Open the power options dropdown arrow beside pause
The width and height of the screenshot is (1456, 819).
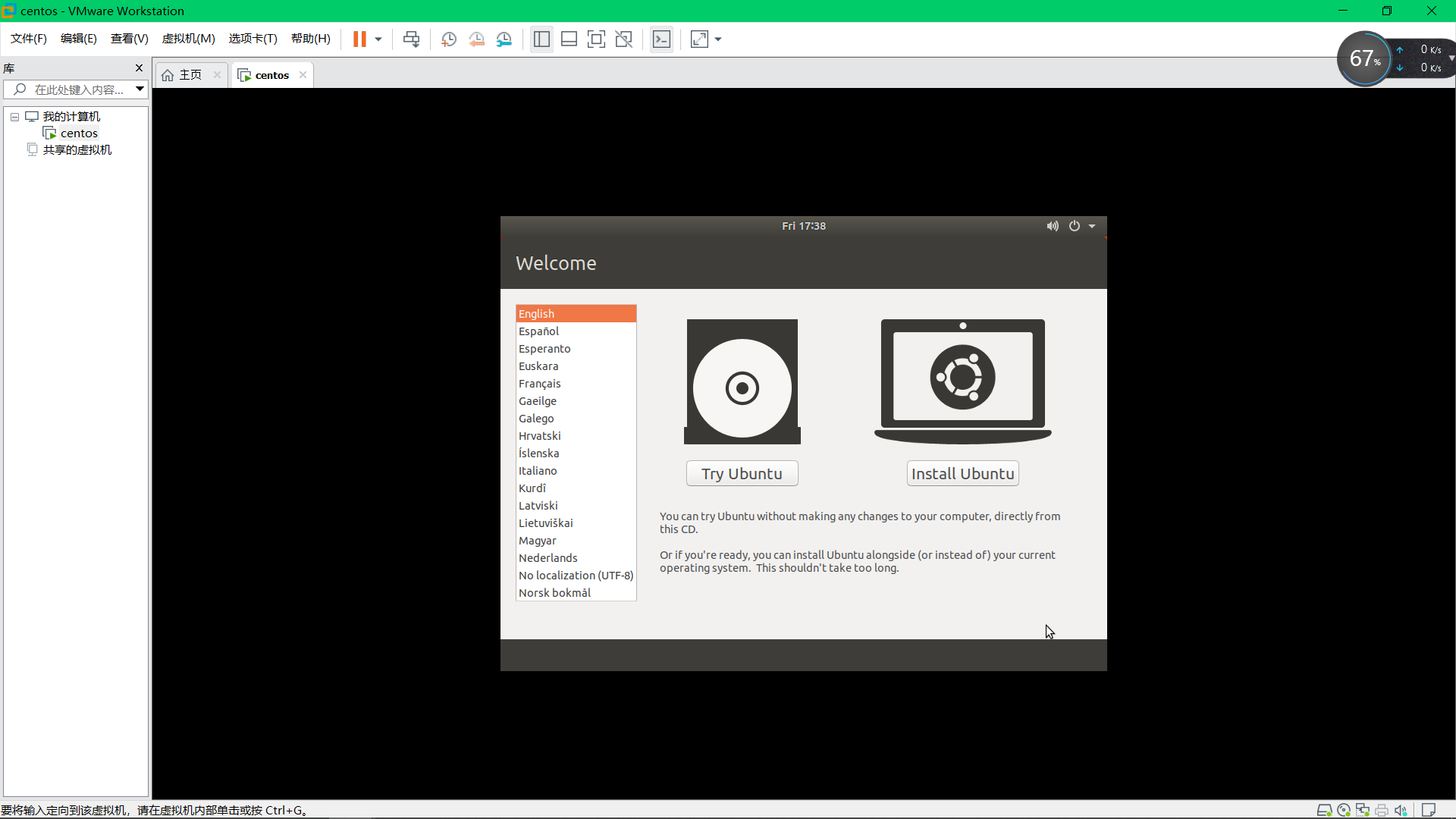click(x=378, y=39)
